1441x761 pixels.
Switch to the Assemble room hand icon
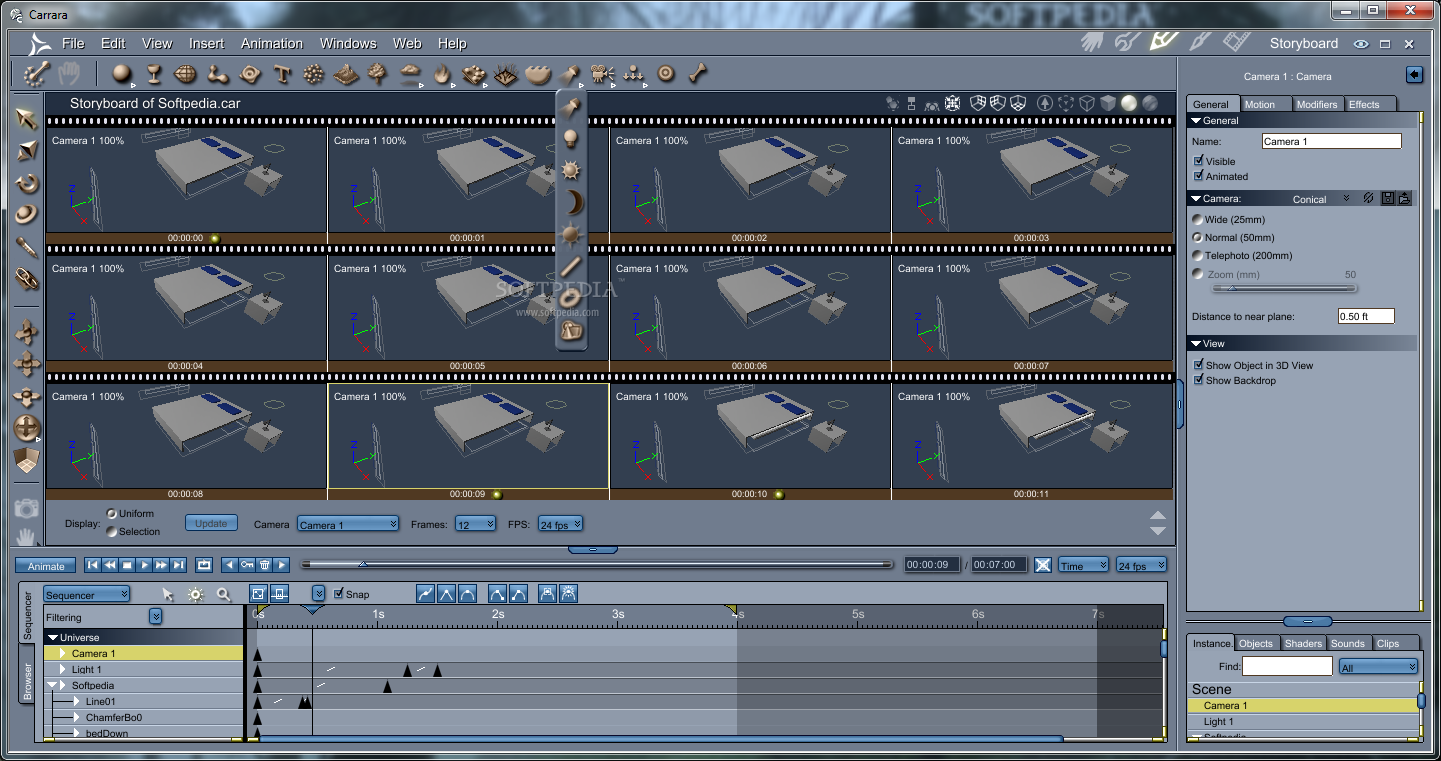1093,42
